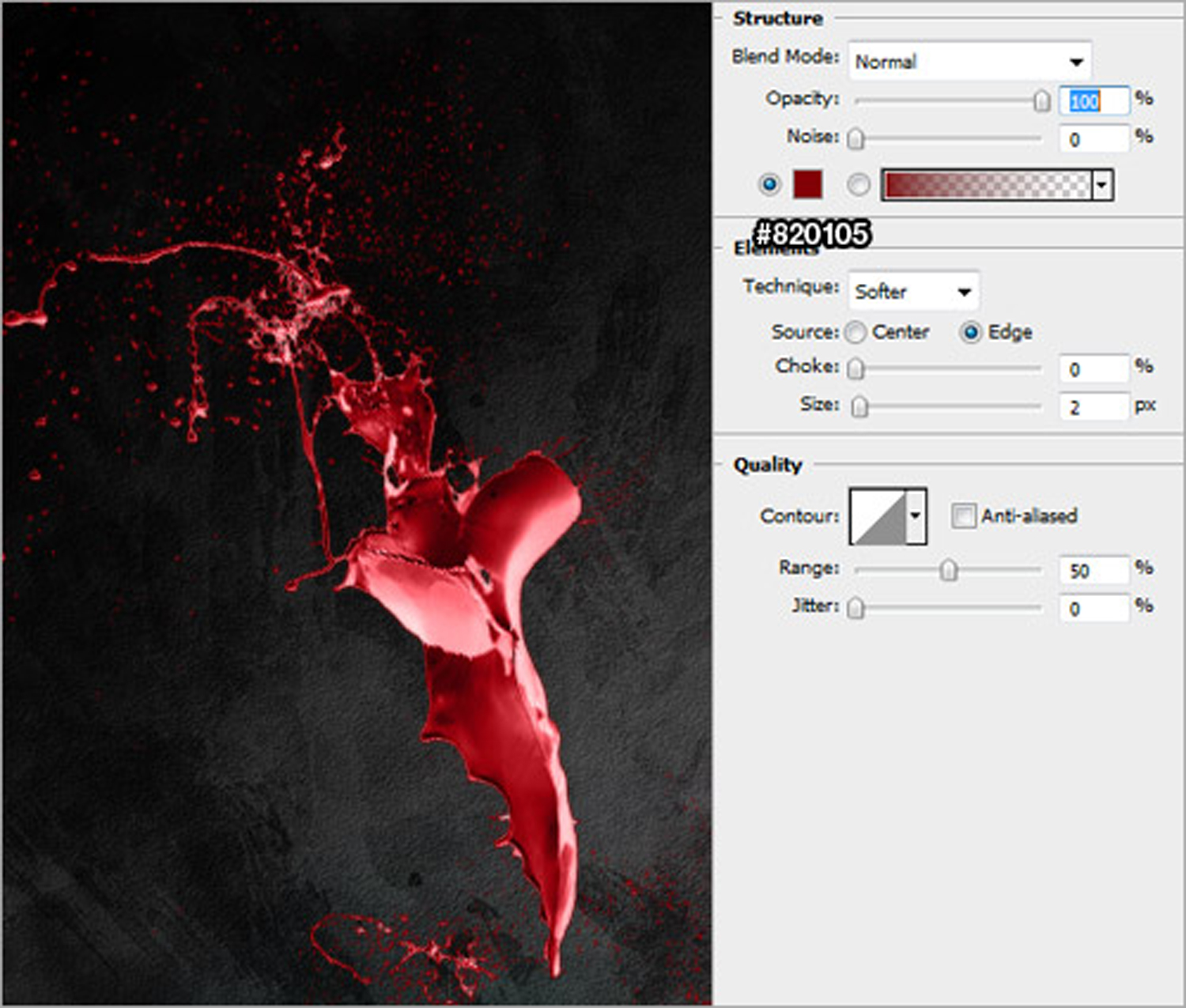Click the Choke slider handle
This screenshot has width=1186, height=1008.
pyautogui.click(x=856, y=368)
